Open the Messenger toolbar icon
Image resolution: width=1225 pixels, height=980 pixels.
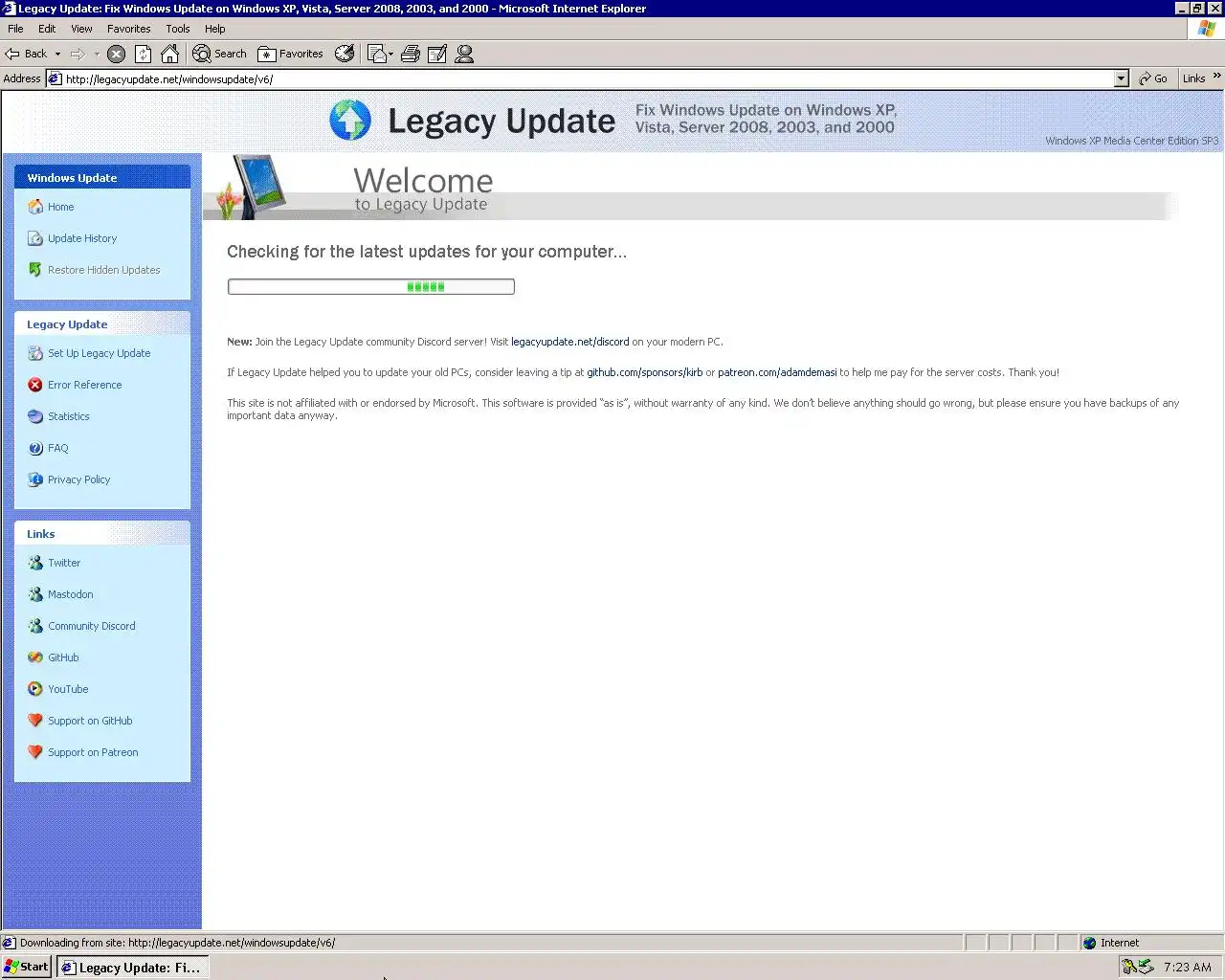point(464,55)
